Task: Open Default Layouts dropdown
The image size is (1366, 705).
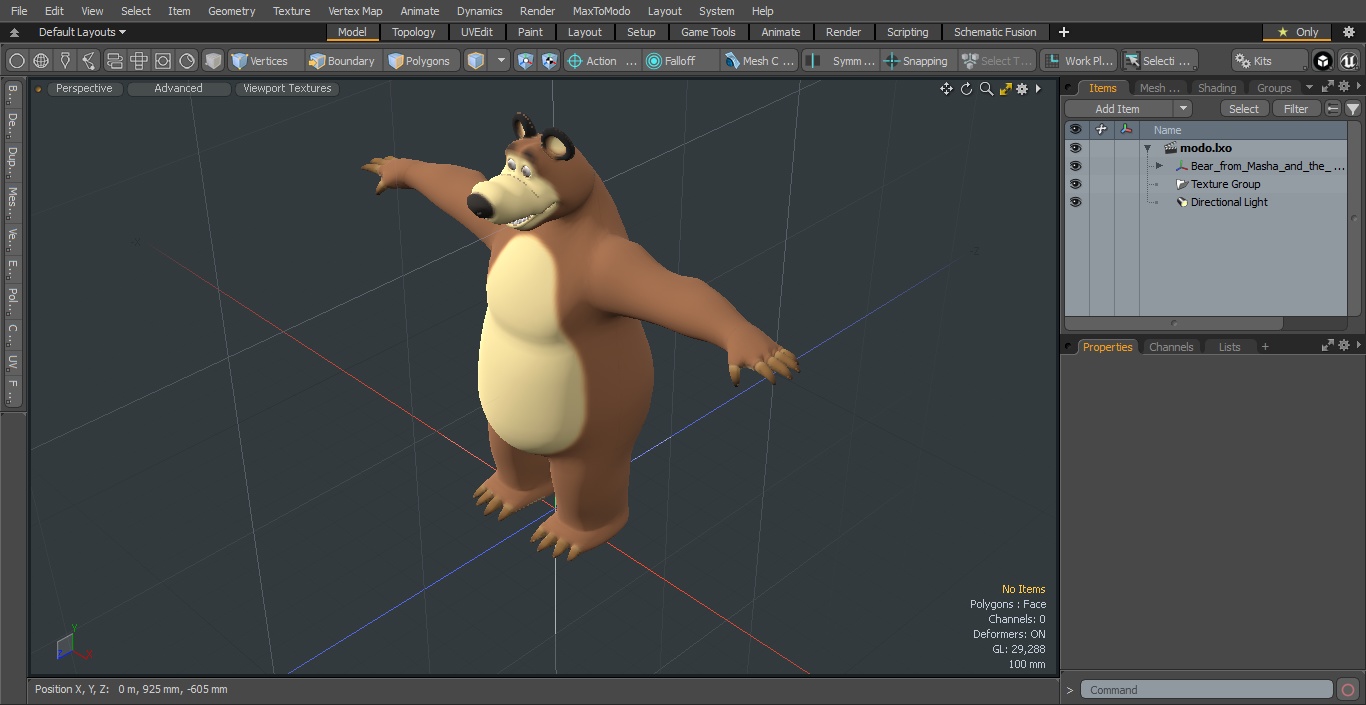Action: (x=82, y=32)
